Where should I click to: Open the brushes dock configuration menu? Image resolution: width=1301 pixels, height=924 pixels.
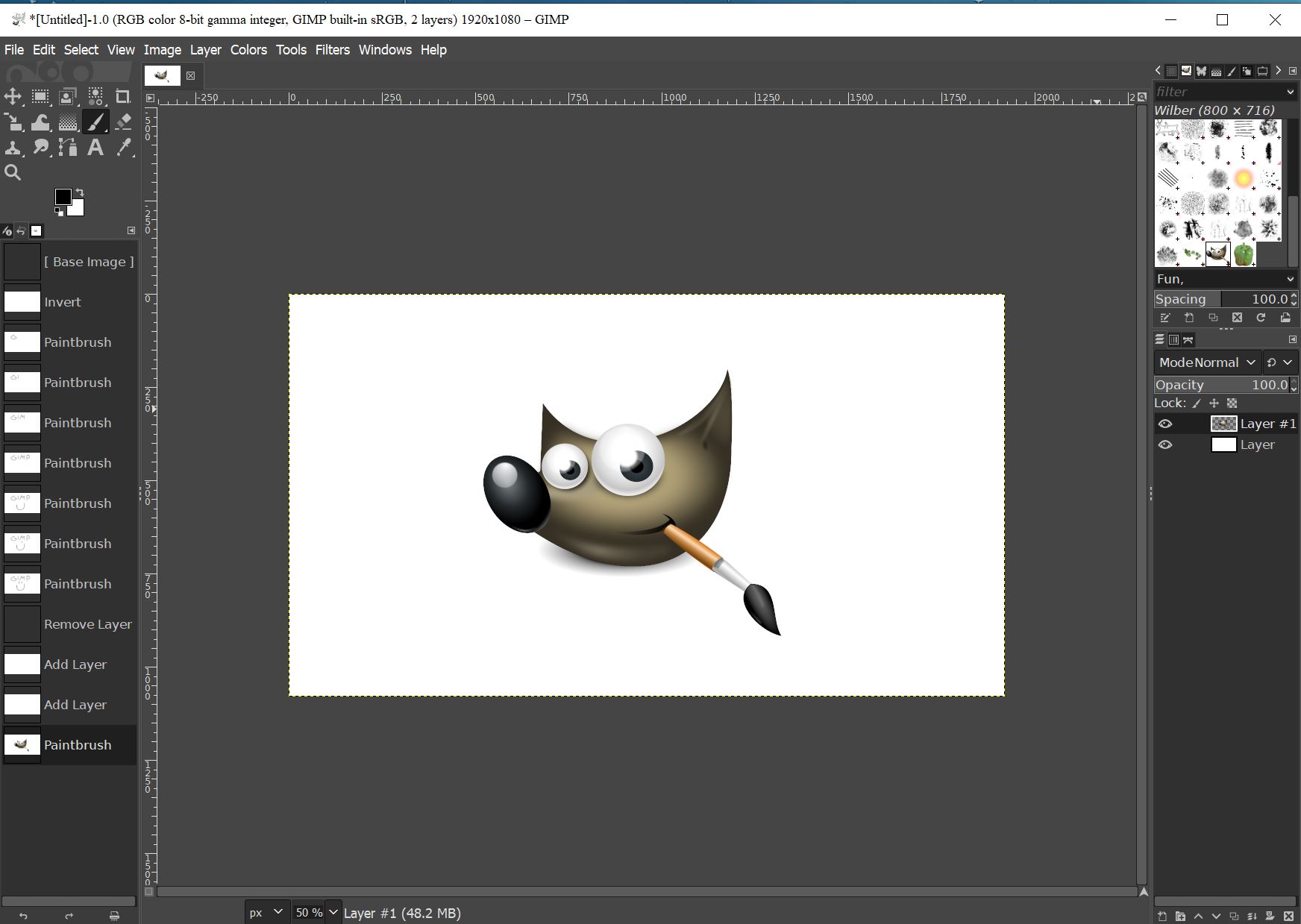pos(1293,71)
